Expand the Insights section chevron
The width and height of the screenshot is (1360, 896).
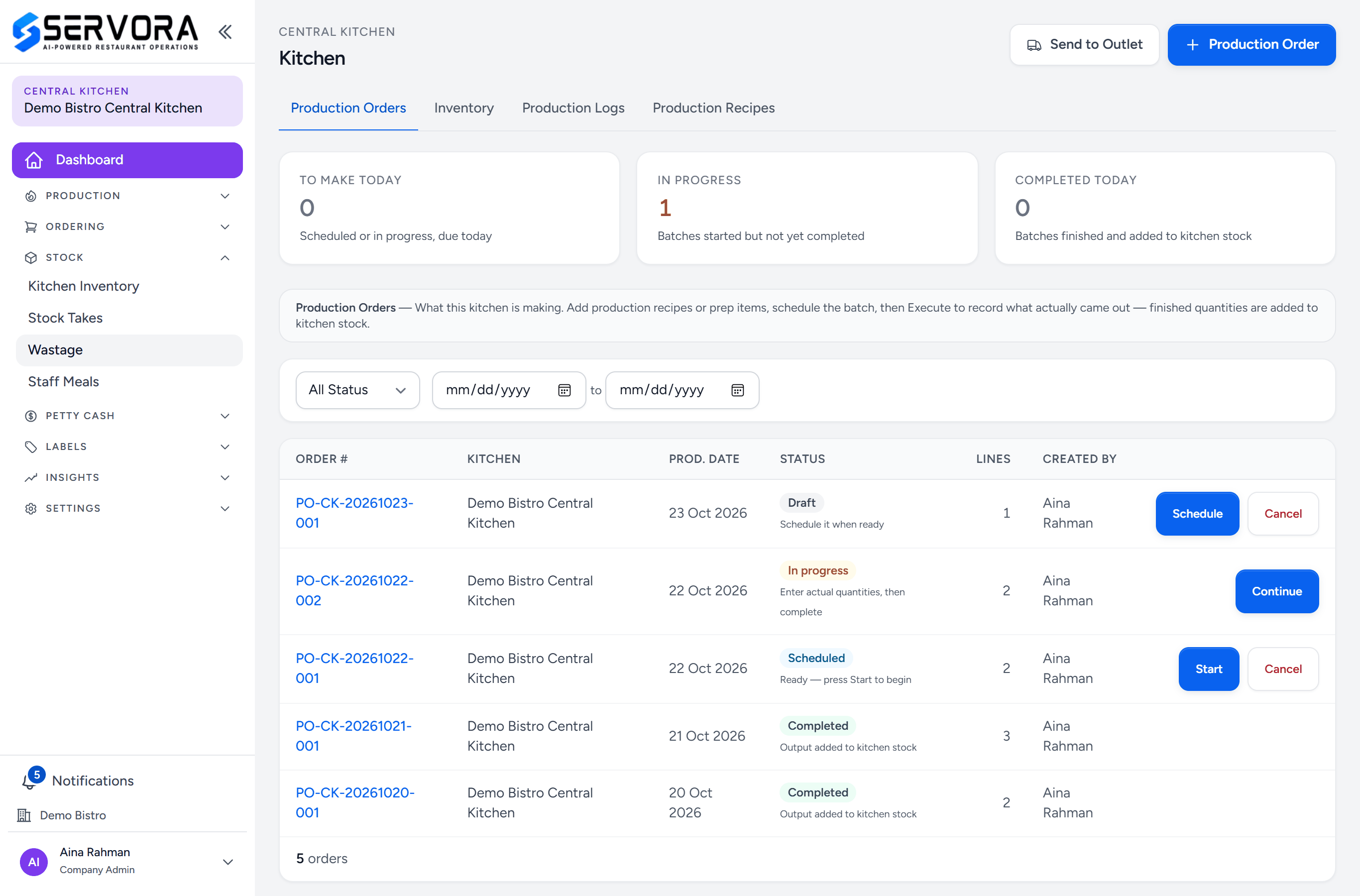click(x=225, y=478)
